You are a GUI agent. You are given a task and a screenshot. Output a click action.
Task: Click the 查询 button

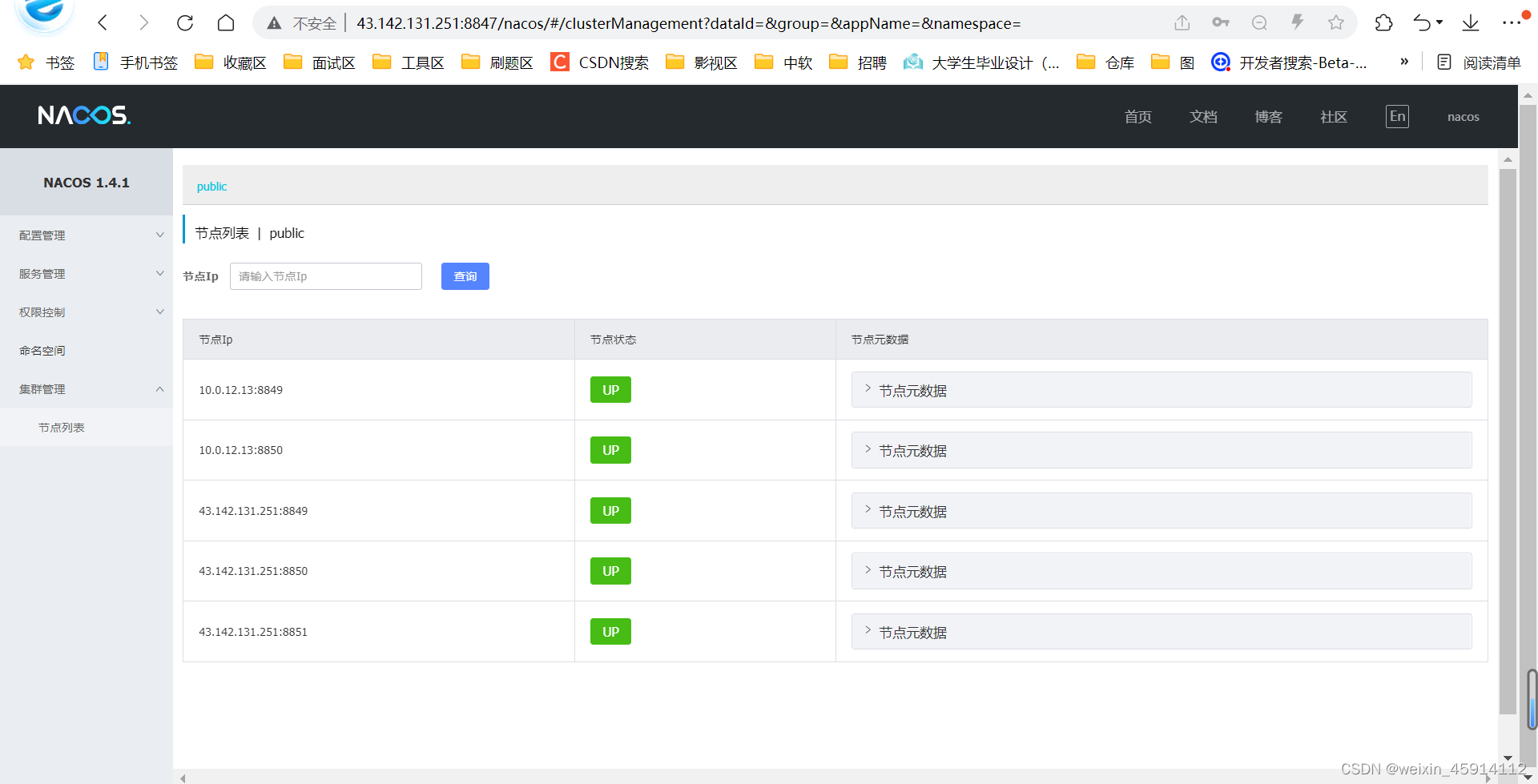(465, 276)
